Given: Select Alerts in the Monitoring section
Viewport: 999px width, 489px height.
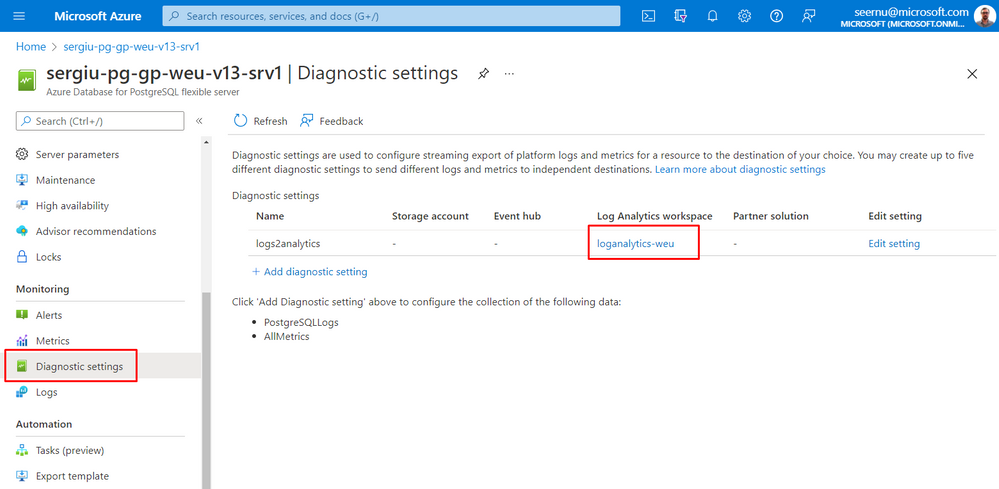Looking at the screenshot, I should tap(48, 315).
